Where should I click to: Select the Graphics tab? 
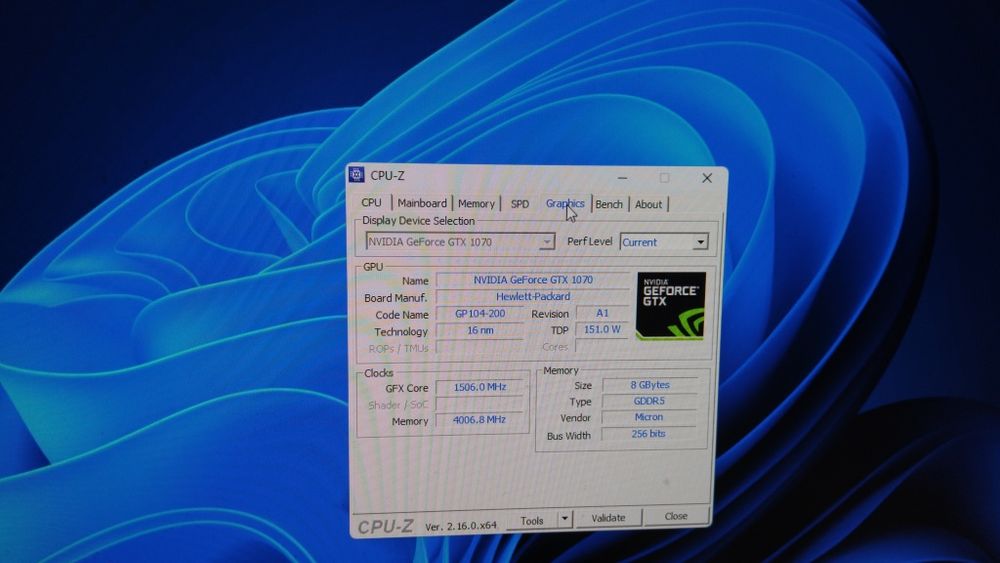565,203
